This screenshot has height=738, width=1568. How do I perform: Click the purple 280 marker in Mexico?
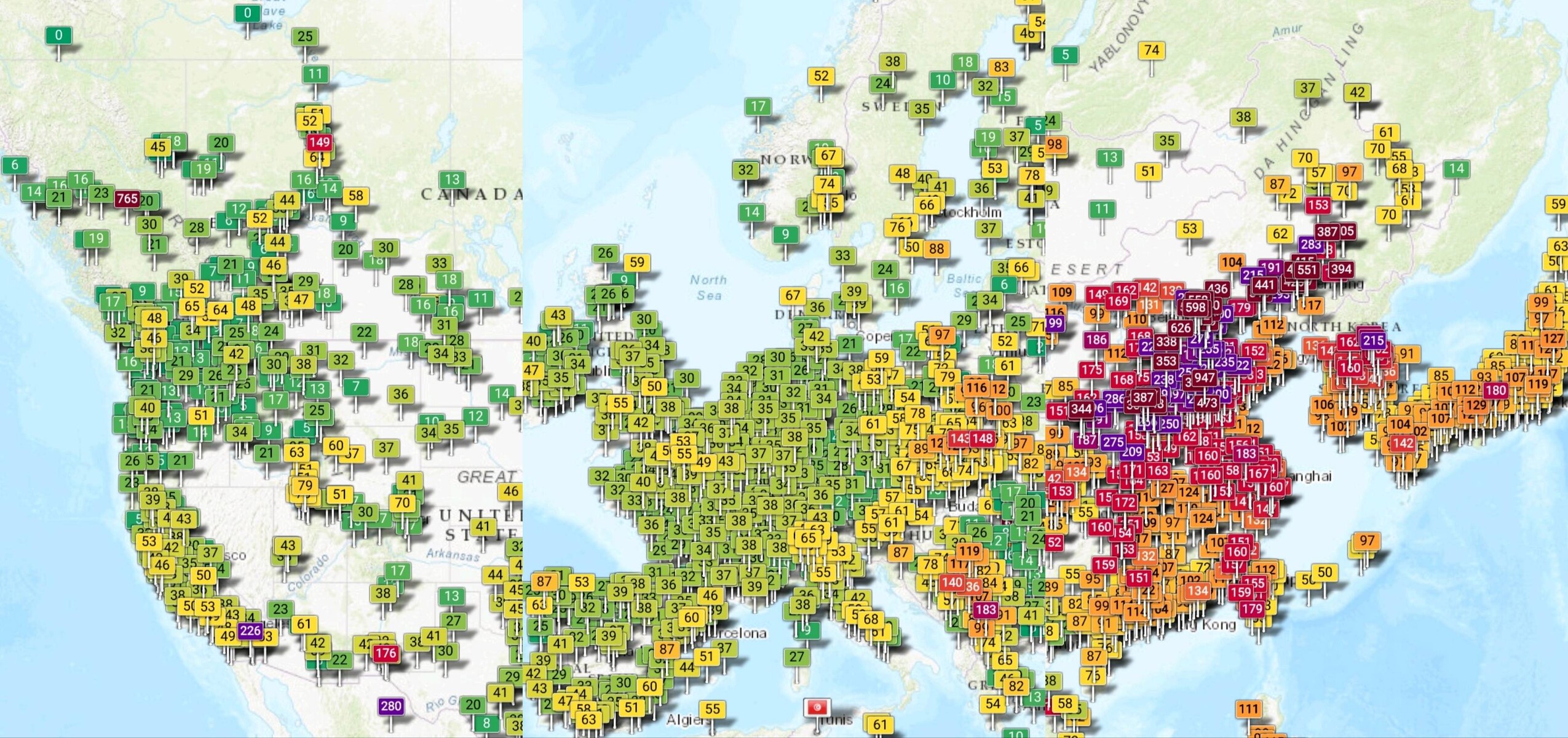click(391, 706)
